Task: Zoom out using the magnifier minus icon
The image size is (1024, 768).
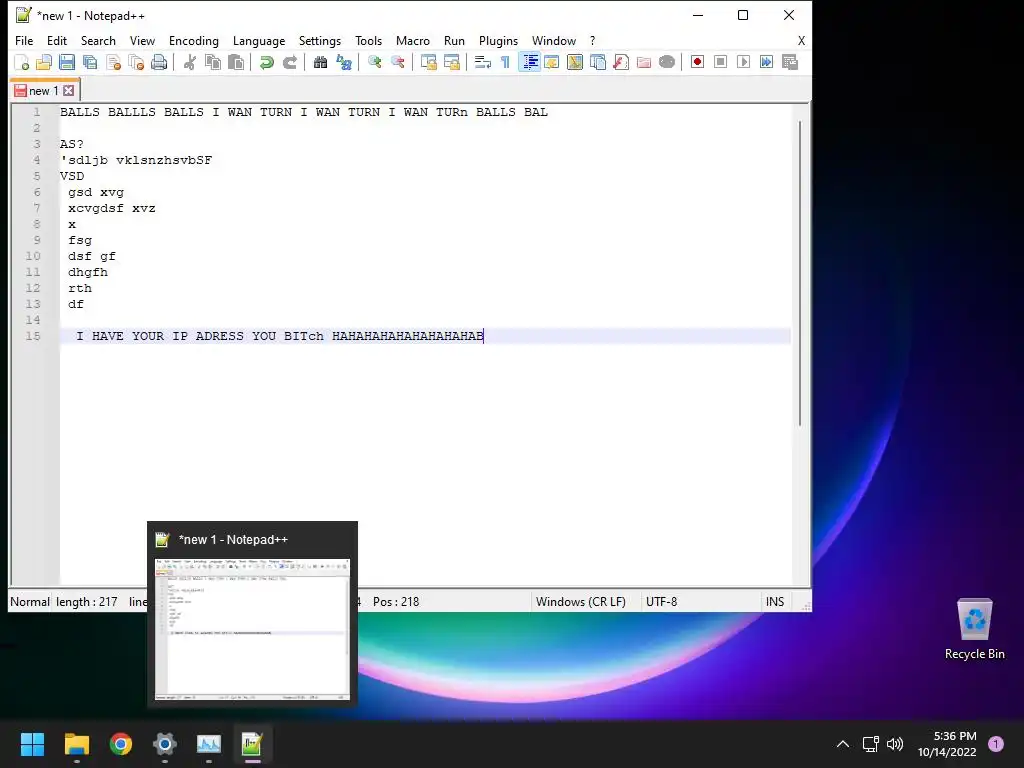Action: [x=397, y=63]
